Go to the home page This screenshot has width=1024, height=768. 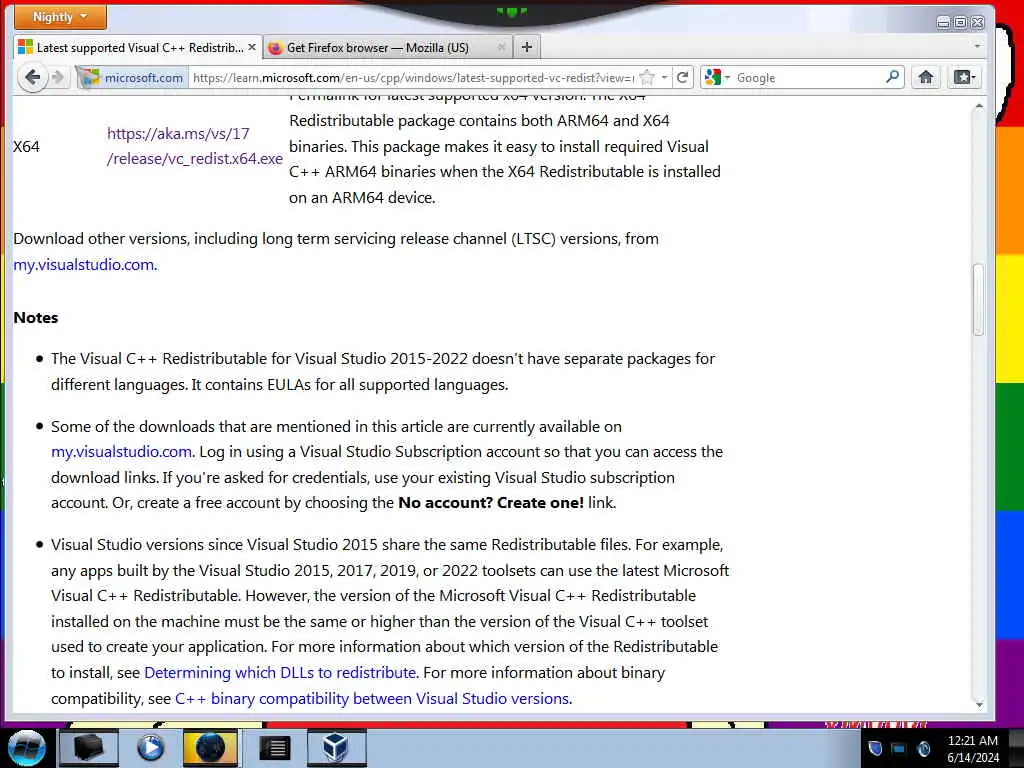(x=925, y=78)
